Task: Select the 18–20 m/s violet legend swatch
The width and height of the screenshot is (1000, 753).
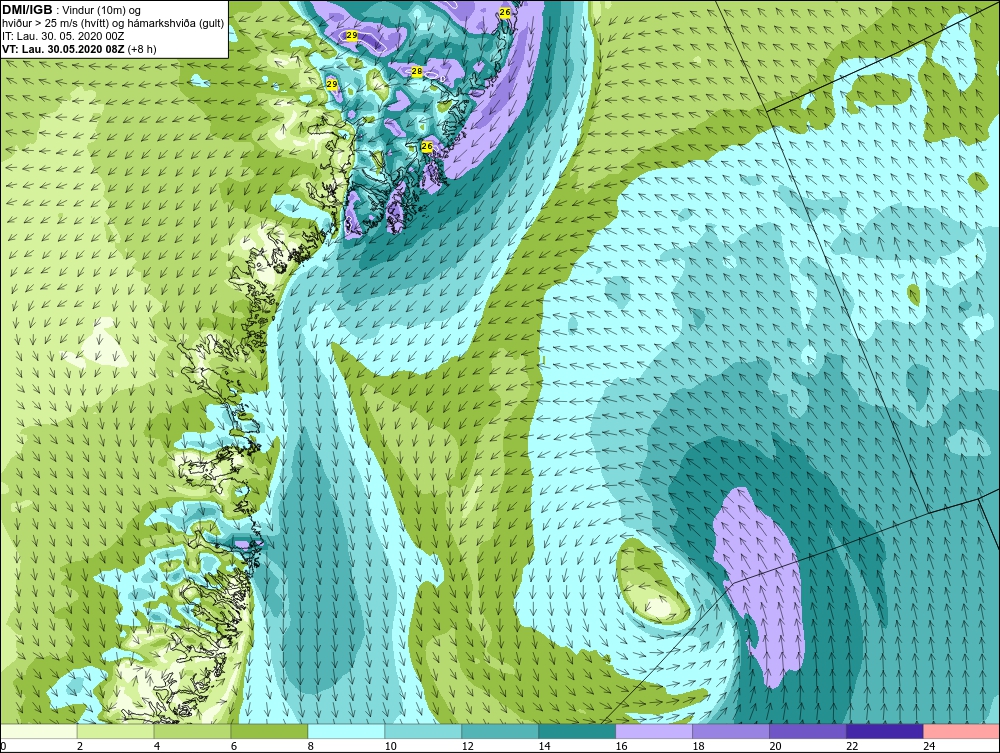Action: [x=730, y=731]
